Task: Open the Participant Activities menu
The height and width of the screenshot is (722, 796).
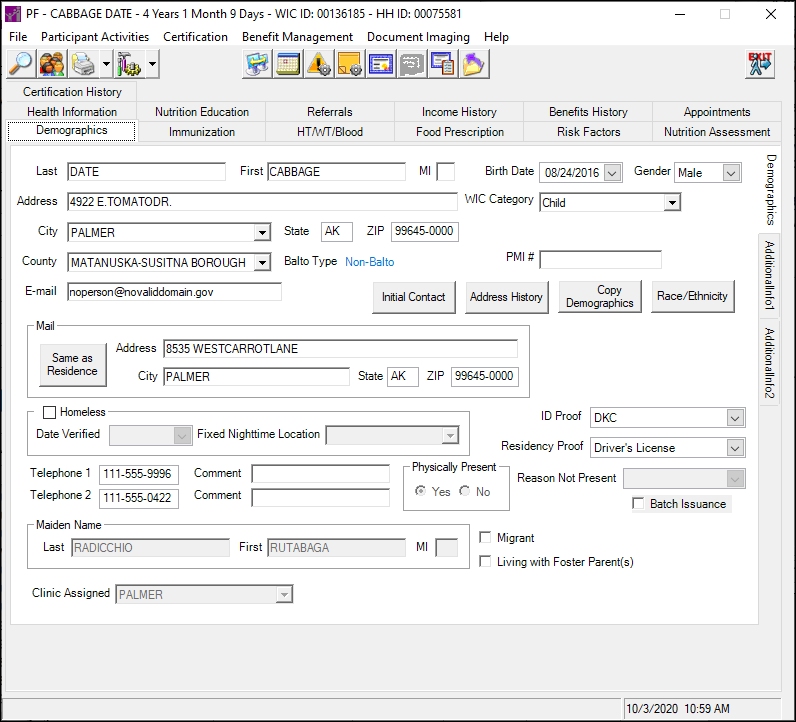Action: 95,37
